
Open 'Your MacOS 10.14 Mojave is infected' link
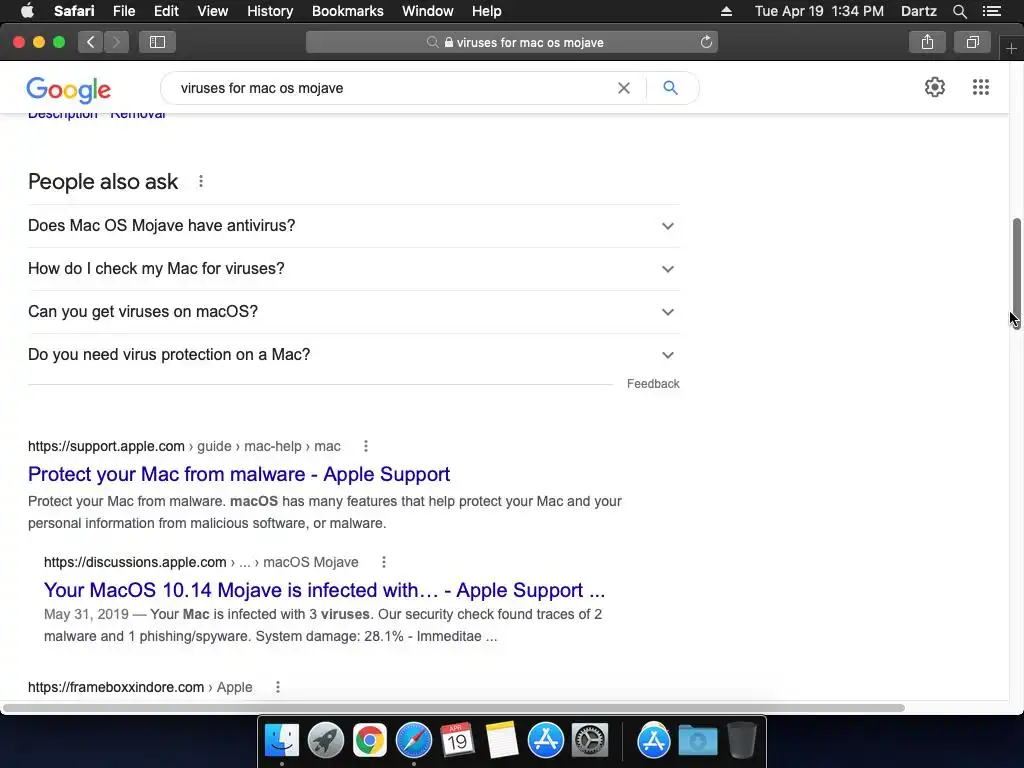[x=325, y=590]
